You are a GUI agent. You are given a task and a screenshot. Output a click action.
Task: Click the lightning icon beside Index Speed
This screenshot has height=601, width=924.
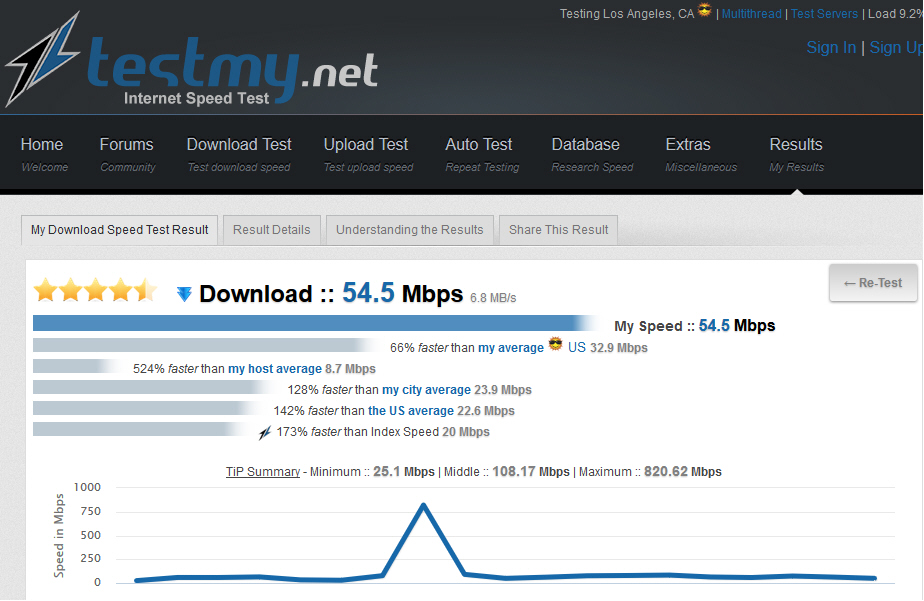[264, 431]
